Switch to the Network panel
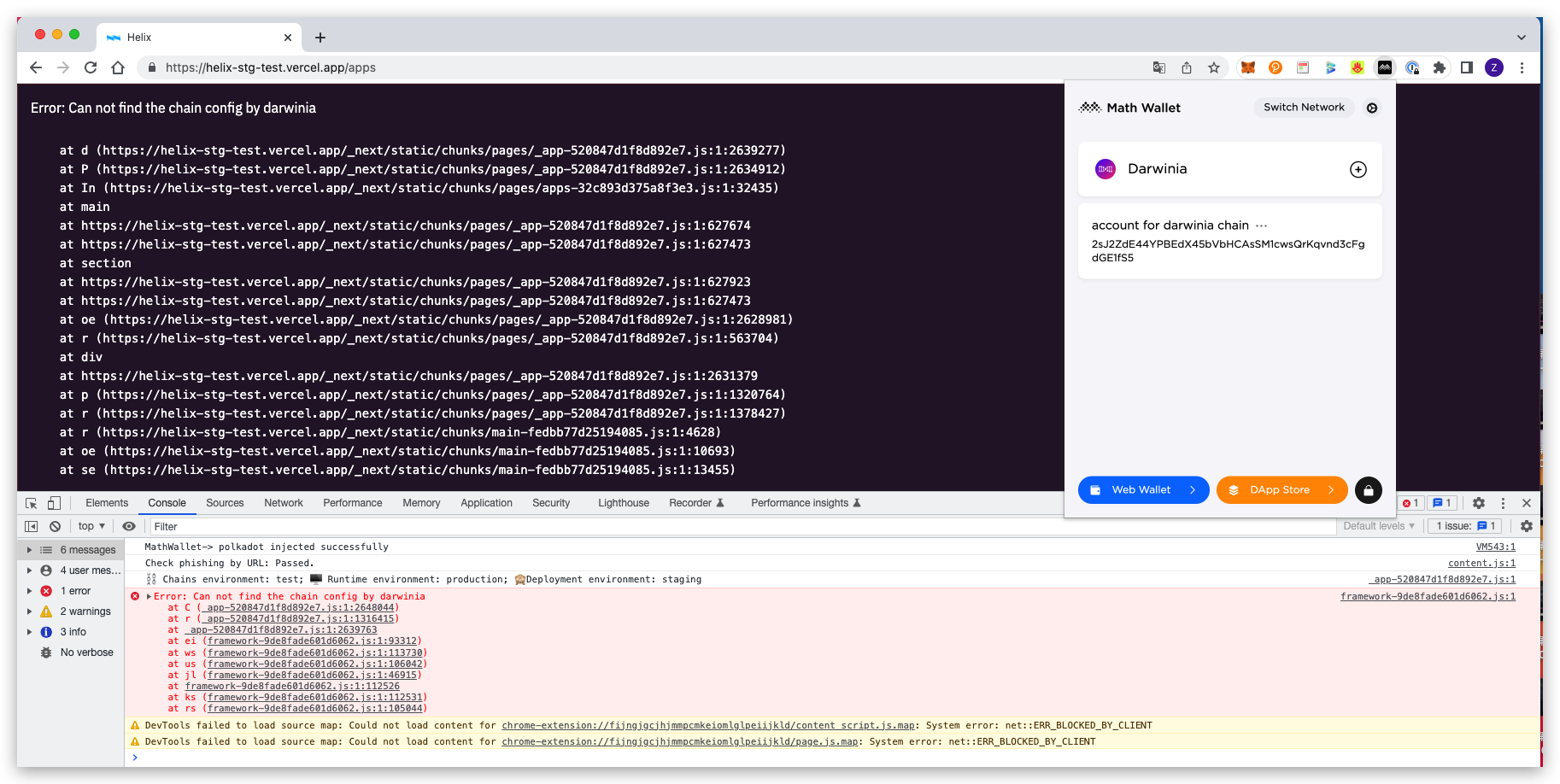This screenshot has height=784, width=1560. [283, 503]
